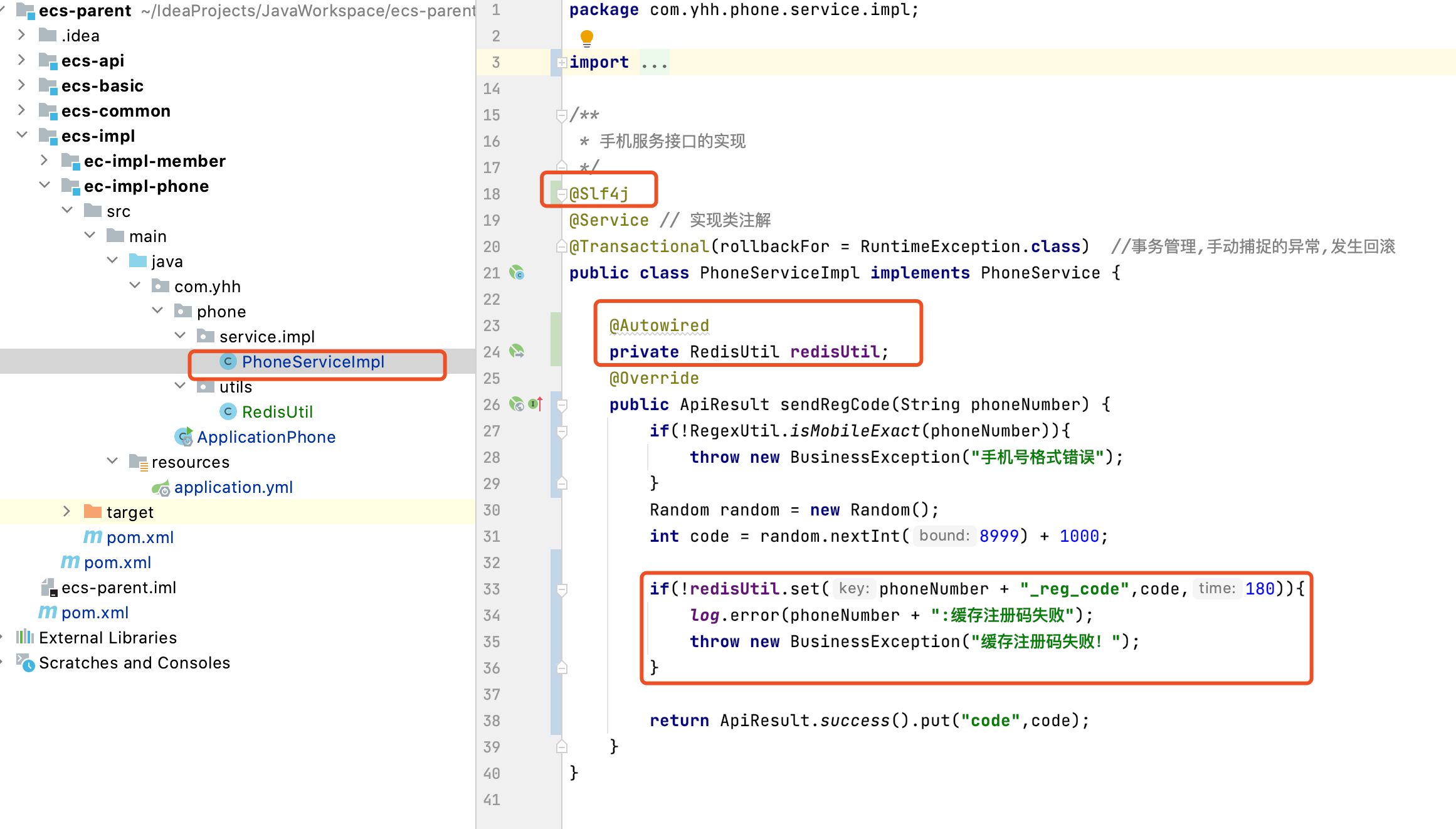Expand the folded import block

pos(562,62)
